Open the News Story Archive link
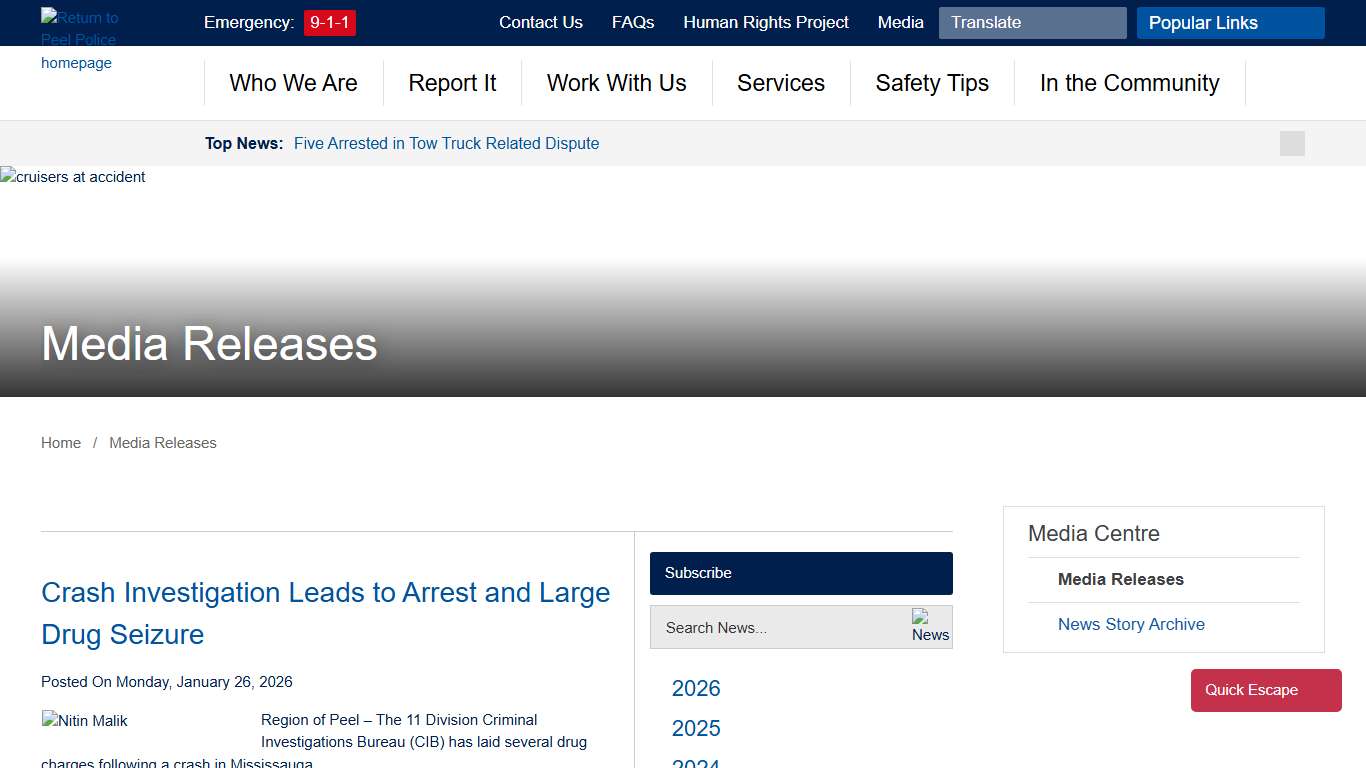1366x768 pixels. [x=1131, y=624]
